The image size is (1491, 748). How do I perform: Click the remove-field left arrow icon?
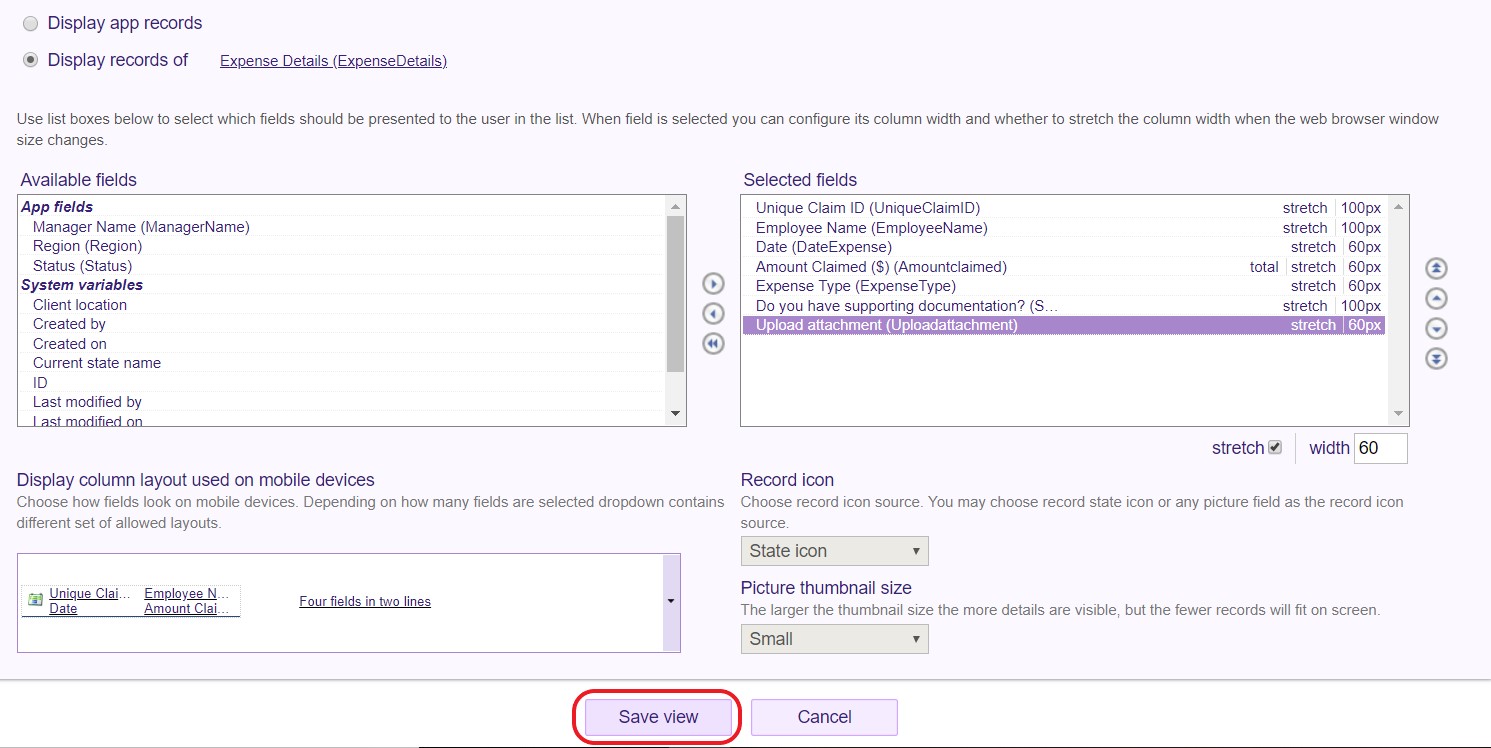[712, 314]
